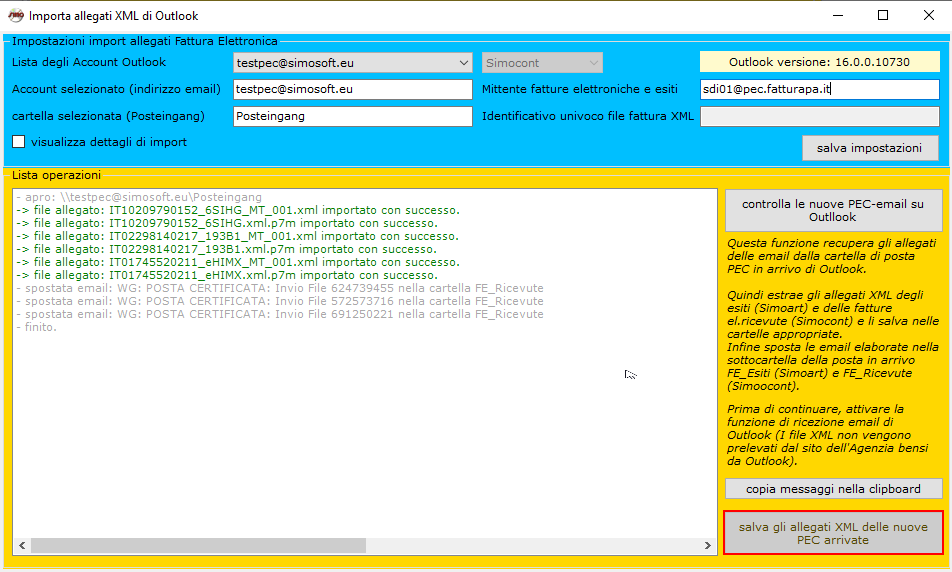The image size is (952, 572).
Task: Click controlla le nuove PEC-email su Outlook
Action: coord(833,210)
